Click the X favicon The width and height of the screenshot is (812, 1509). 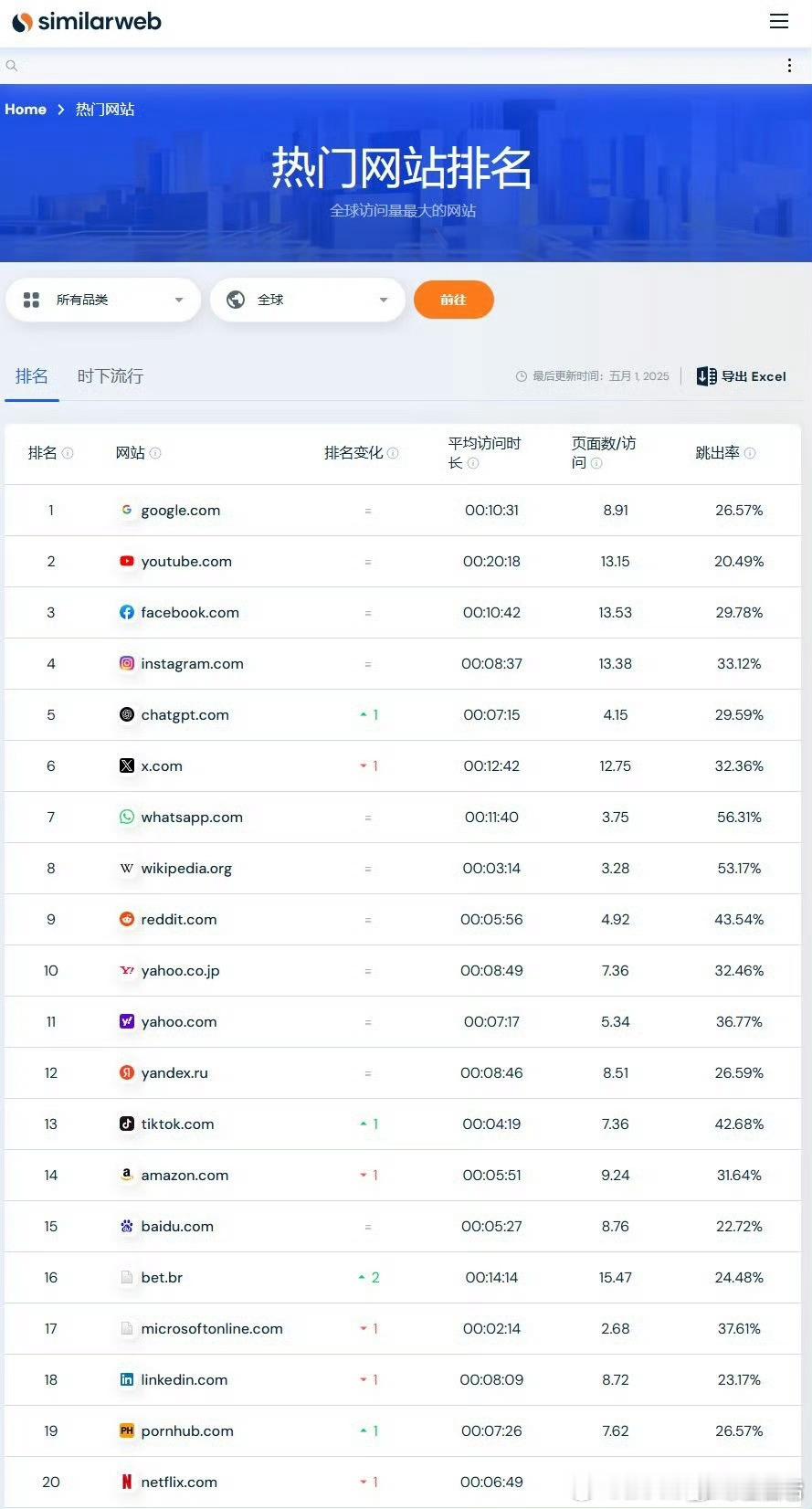click(127, 765)
